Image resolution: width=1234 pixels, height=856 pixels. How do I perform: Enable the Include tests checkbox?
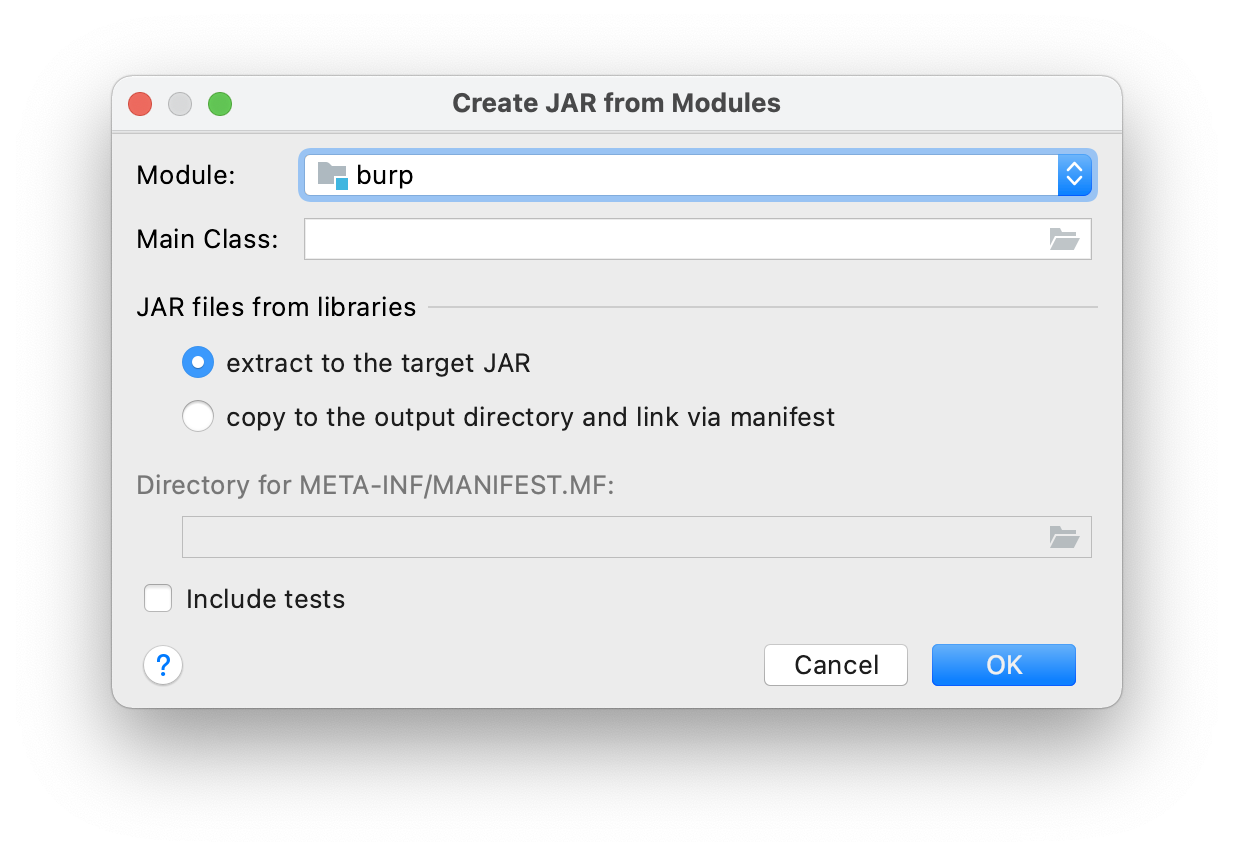coord(158,599)
